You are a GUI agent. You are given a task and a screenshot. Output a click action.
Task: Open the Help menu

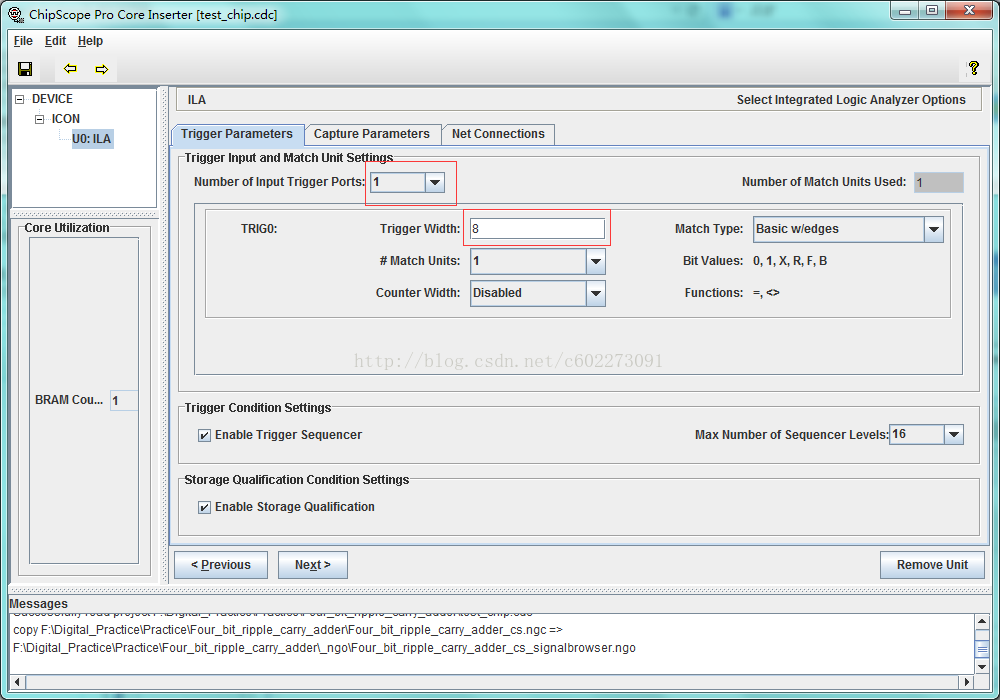coord(90,41)
